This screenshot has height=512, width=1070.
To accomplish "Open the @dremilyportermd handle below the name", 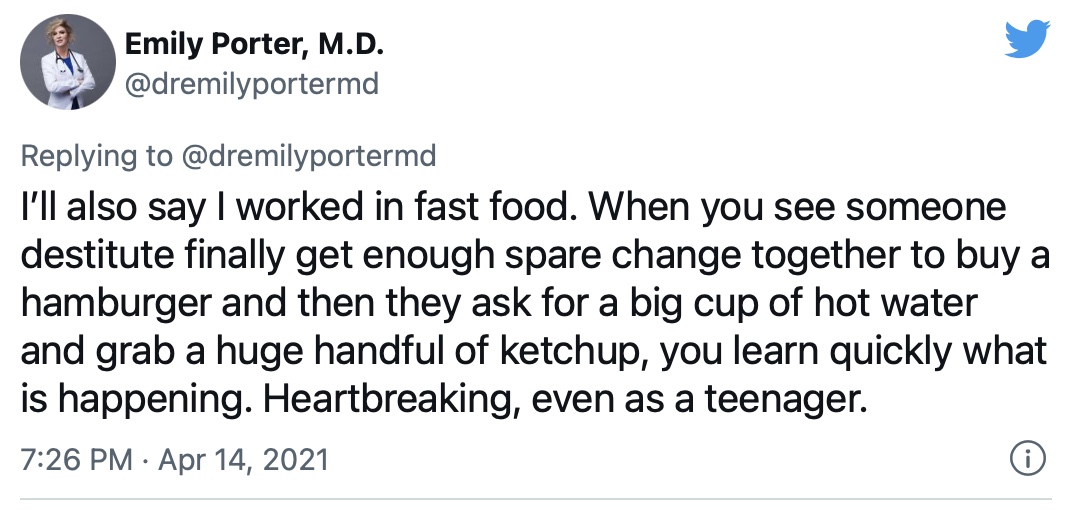I will (x=252, y=85).
